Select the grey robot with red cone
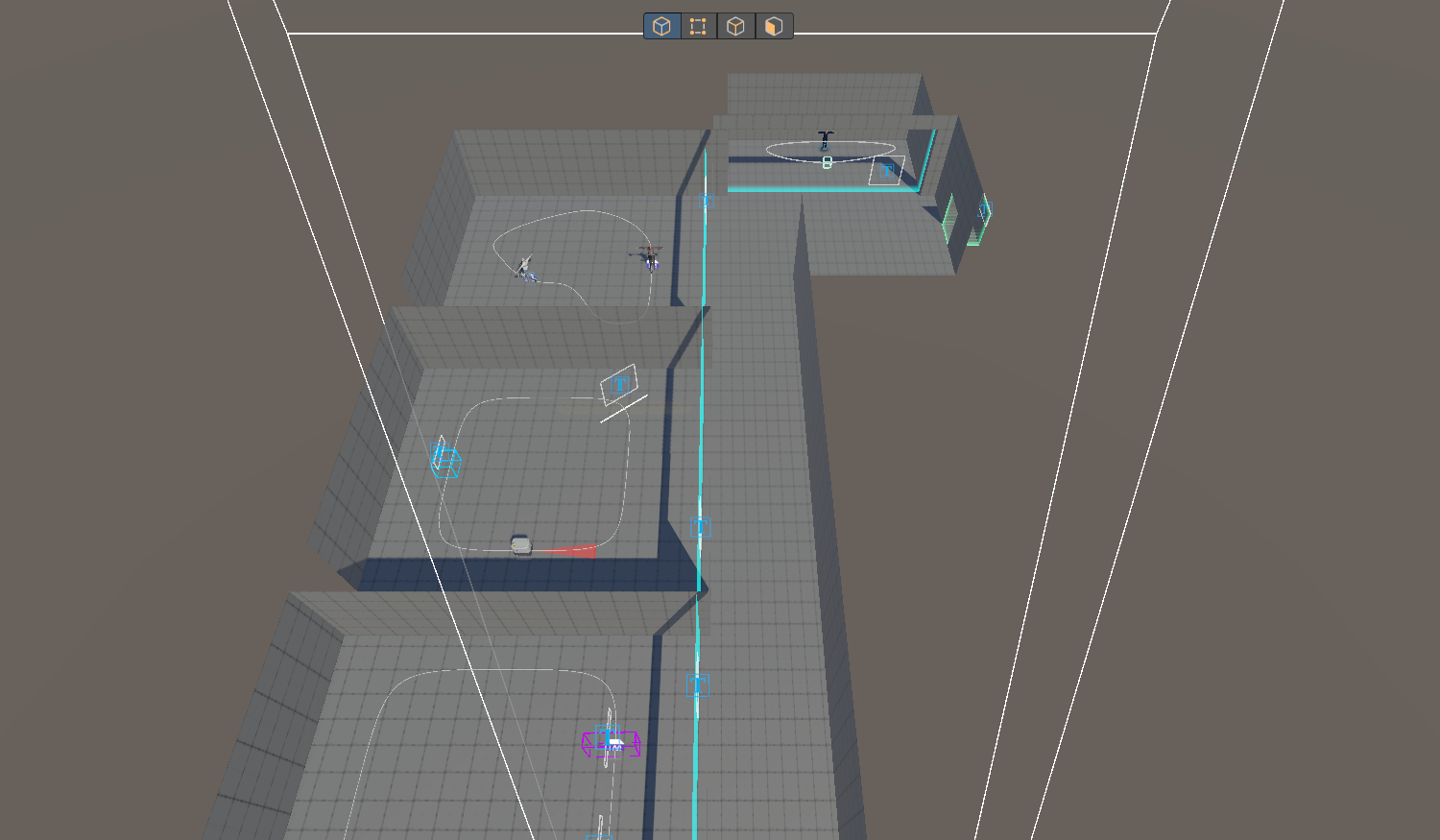The height and width of the screenshot is (840, 1440). coord(520,545)
